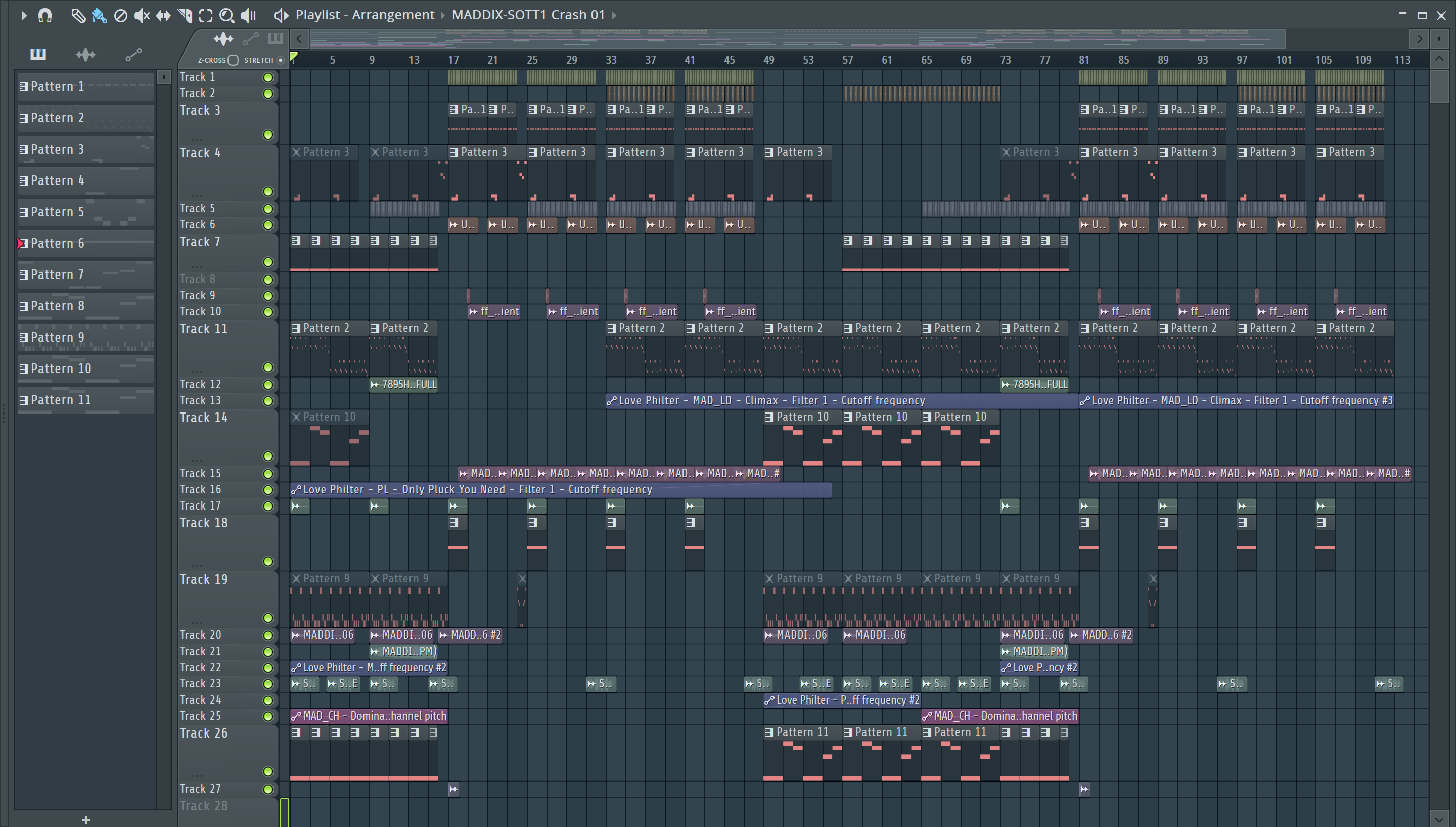The width and height of the screenshot is (1456, 827).
Task: Select Pattern 4 in the picker
Action: point(86,180)
